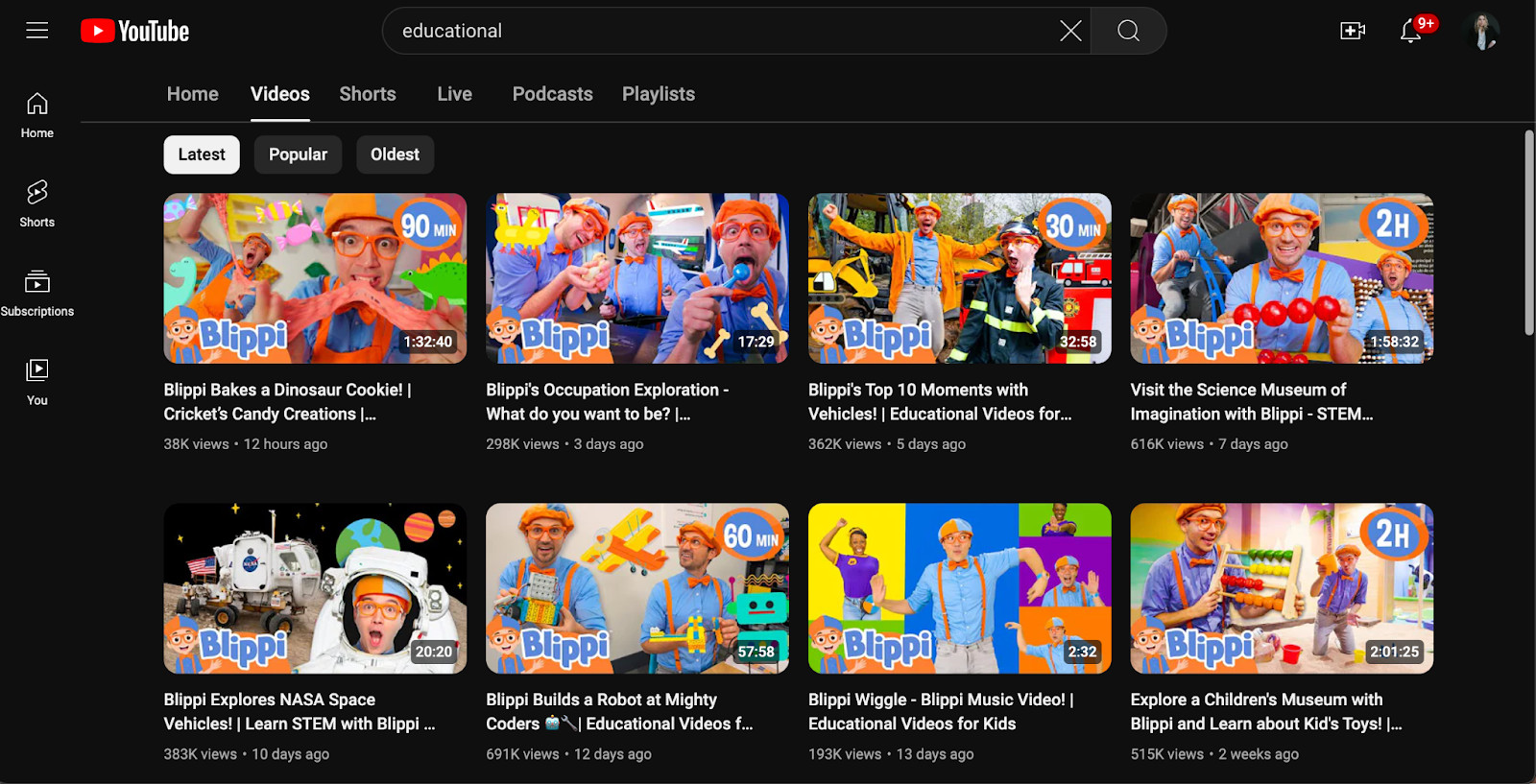Open the NASA Space Vehicles thumbnail
This screenshot has width=1536, height=784.
315,588
